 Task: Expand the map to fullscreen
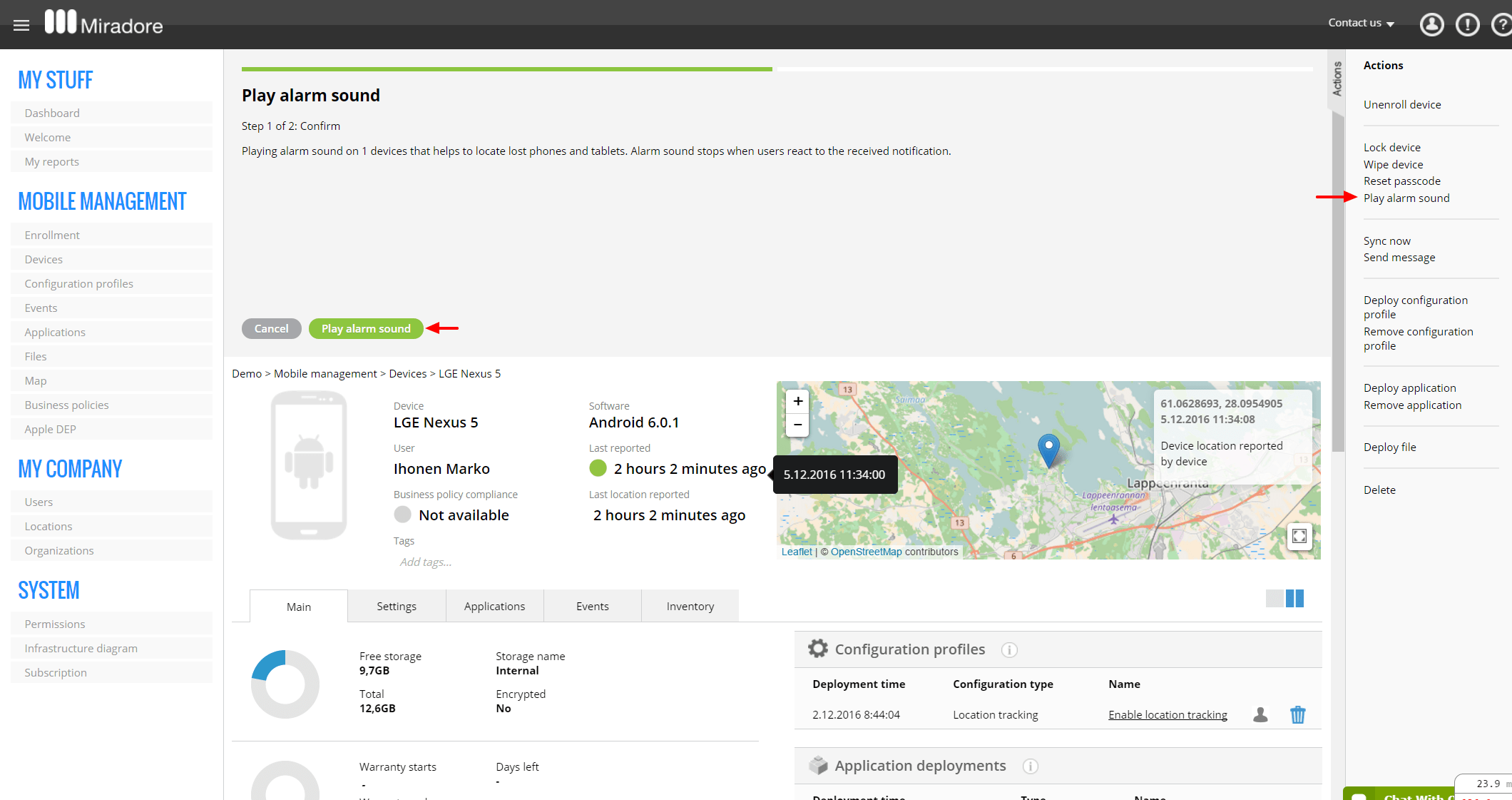click(x=1299, y=536)
